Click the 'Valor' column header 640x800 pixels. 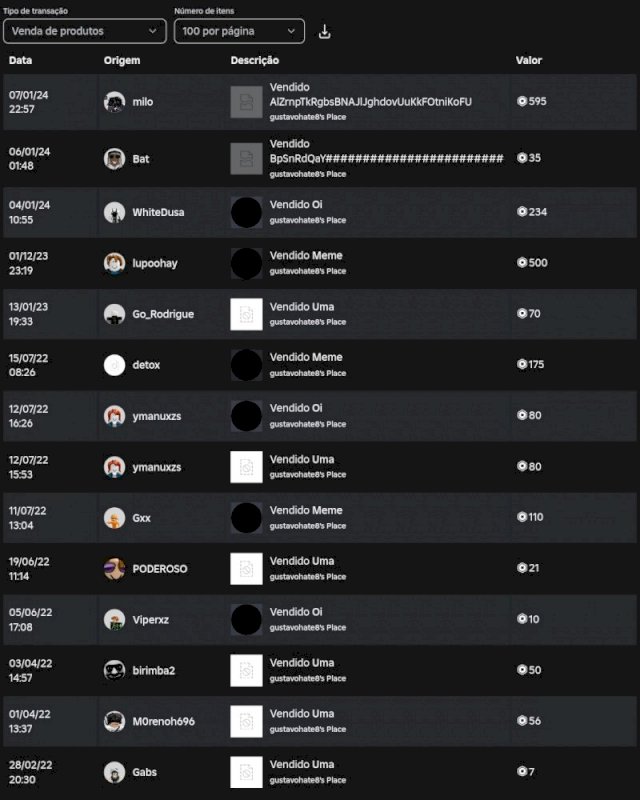[x=529, y=61]
